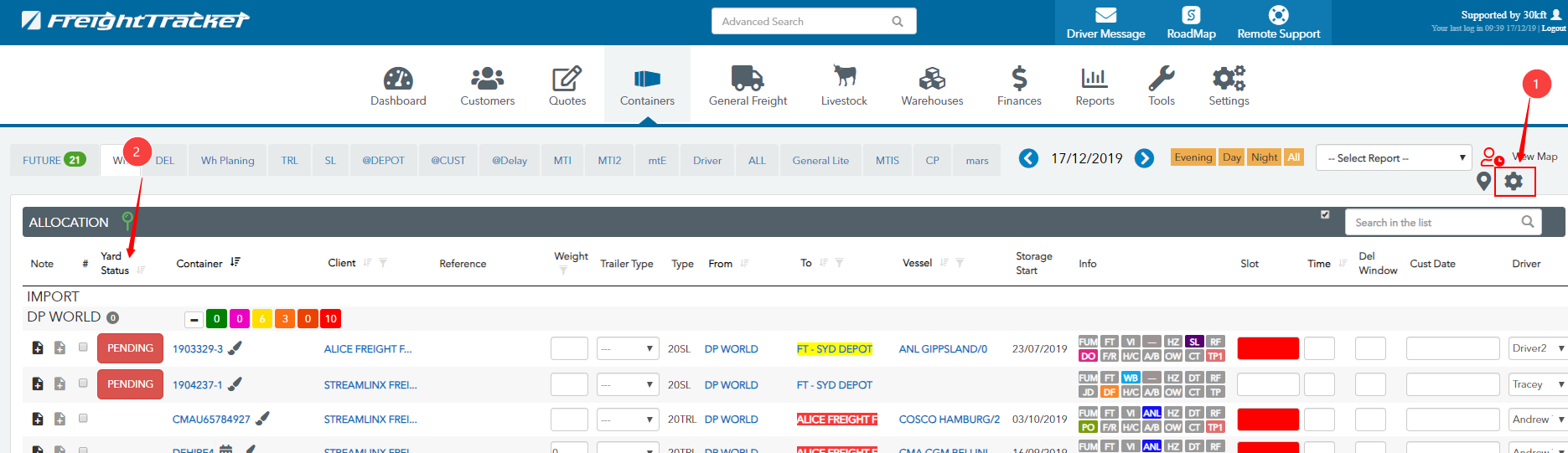1568x453 pixels.
Task: Click the yellow 6 count badge
Action: (262, 319)
